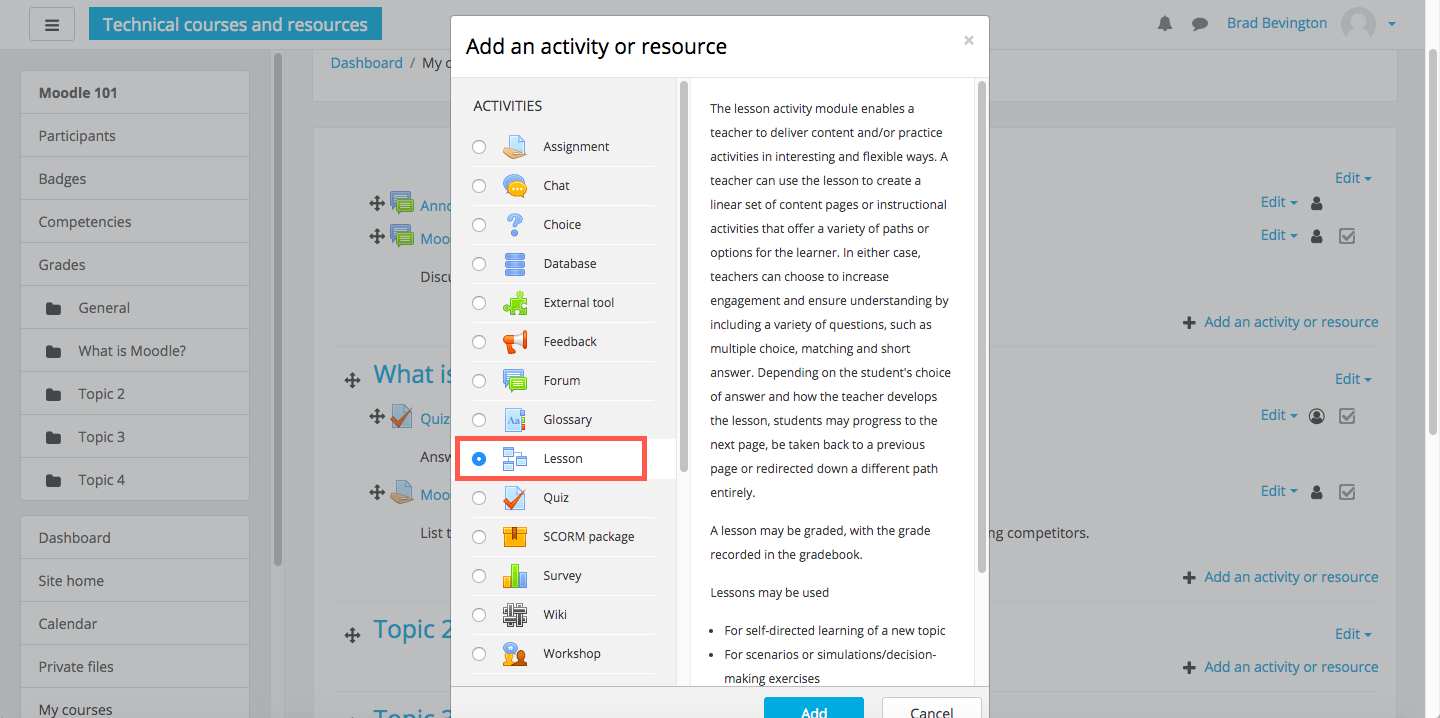The image size is (1440, 718).
Task: Open Competencies in the sidebar
Action: click(x=135, y=222)
